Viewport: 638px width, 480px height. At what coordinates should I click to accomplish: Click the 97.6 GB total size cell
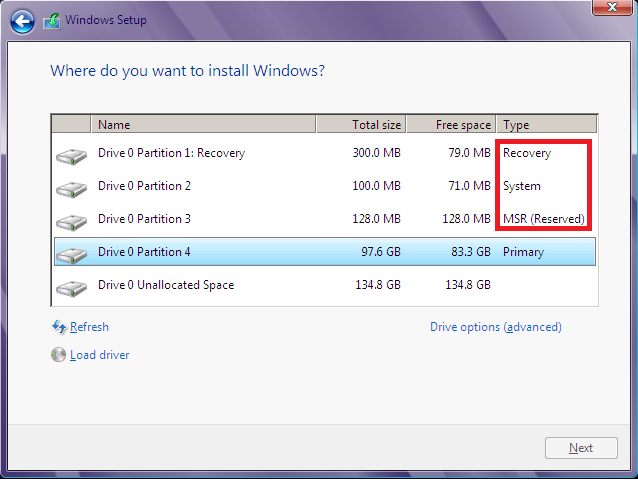coord(381,252)
